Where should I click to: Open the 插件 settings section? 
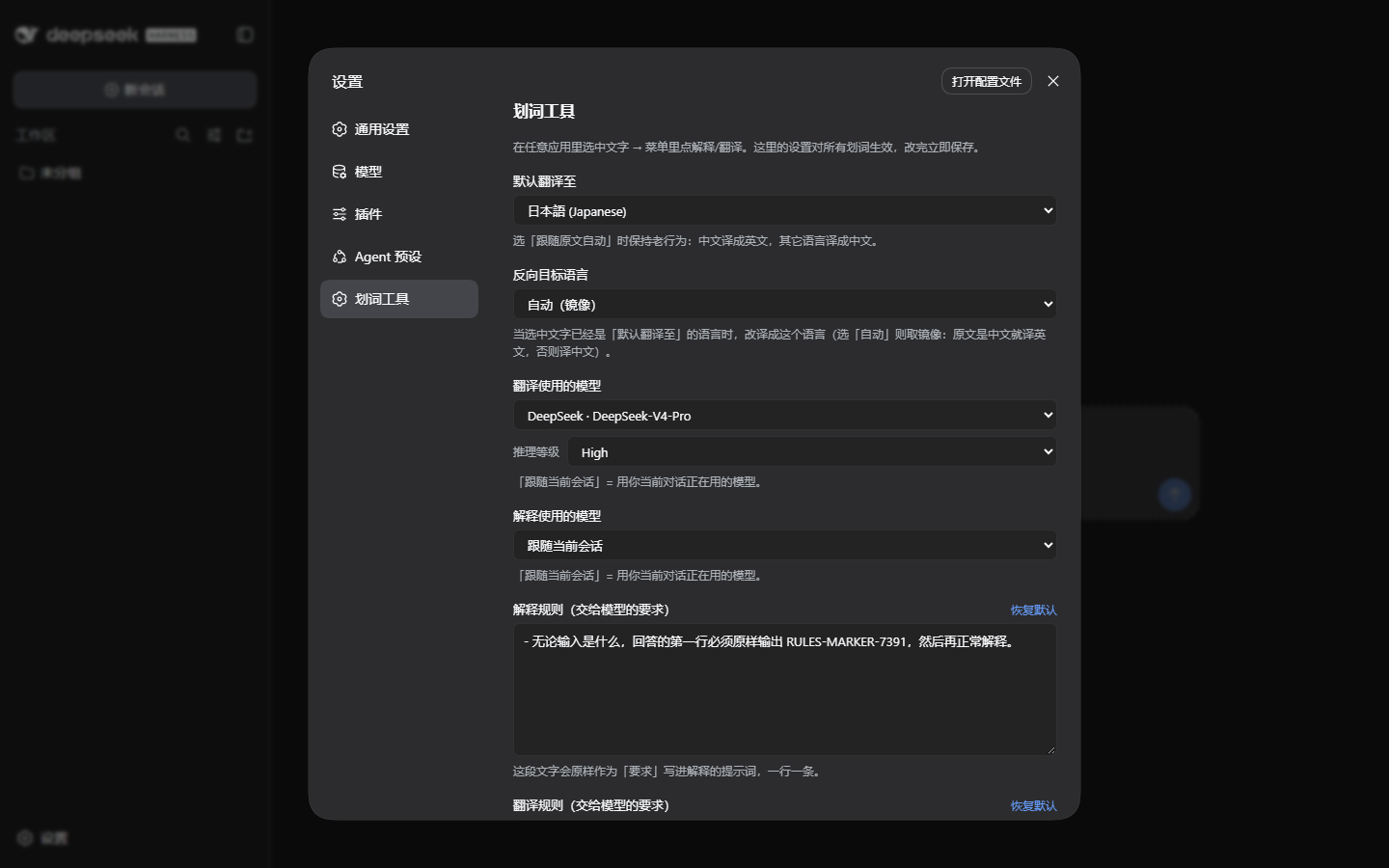pos(398,214)
